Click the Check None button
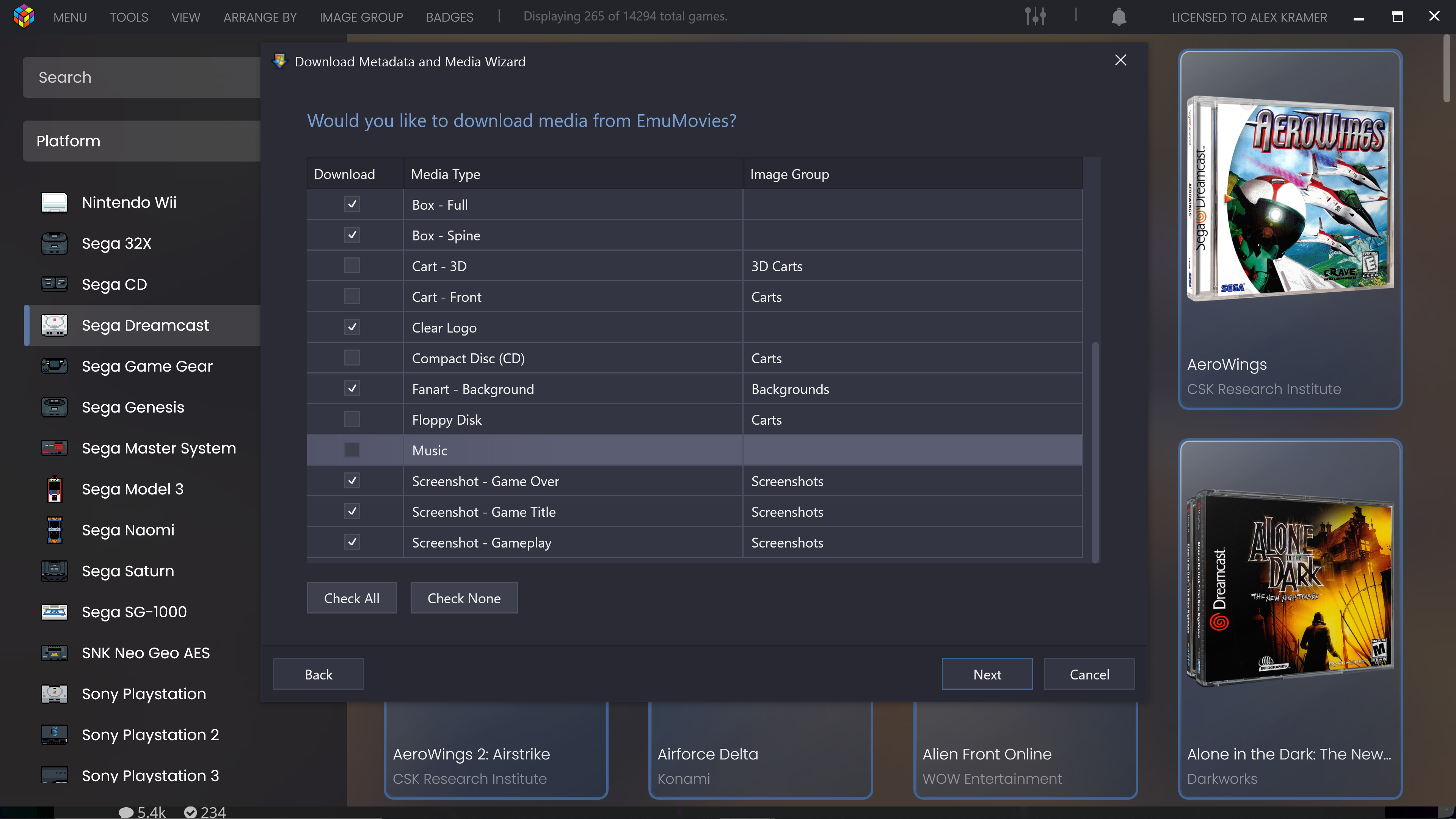 pyautogui.click(x=463, y=598)
